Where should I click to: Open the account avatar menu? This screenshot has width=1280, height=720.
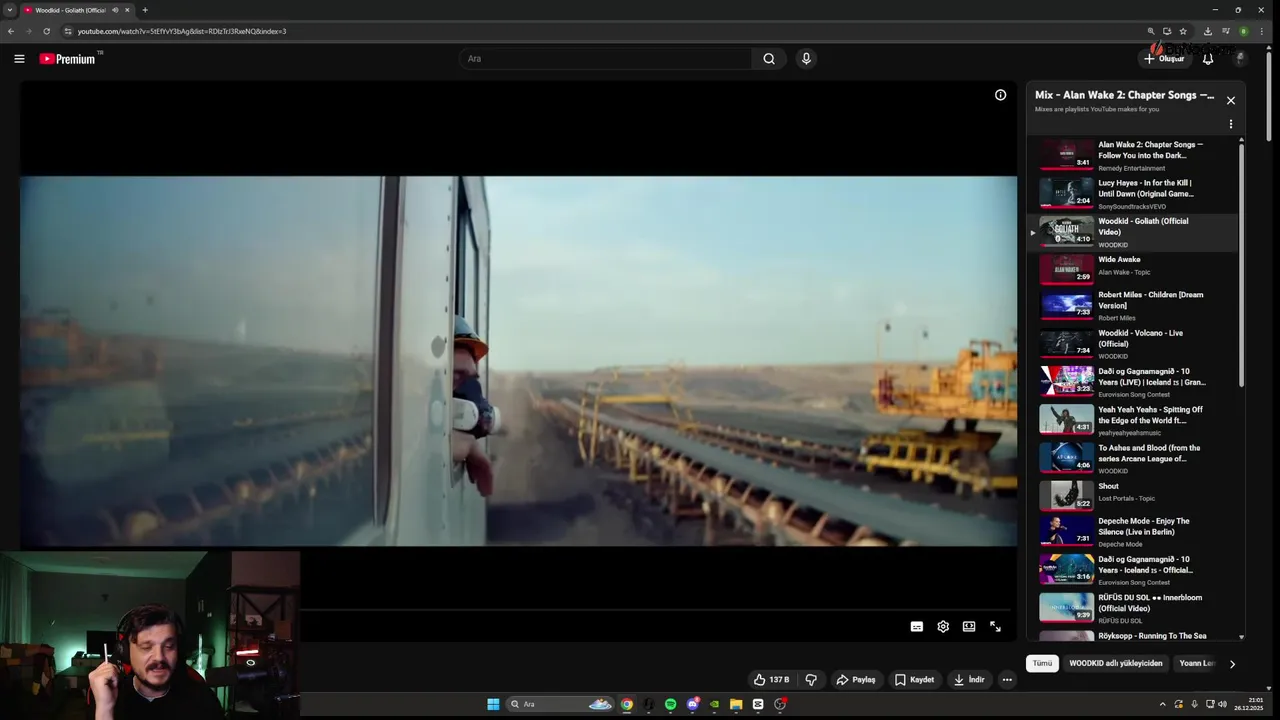[1240, 59]
